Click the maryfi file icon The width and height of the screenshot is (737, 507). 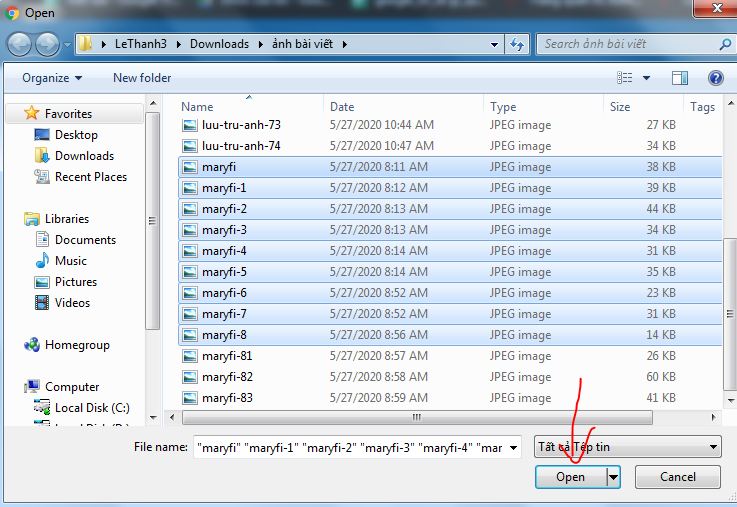[190, 167]
